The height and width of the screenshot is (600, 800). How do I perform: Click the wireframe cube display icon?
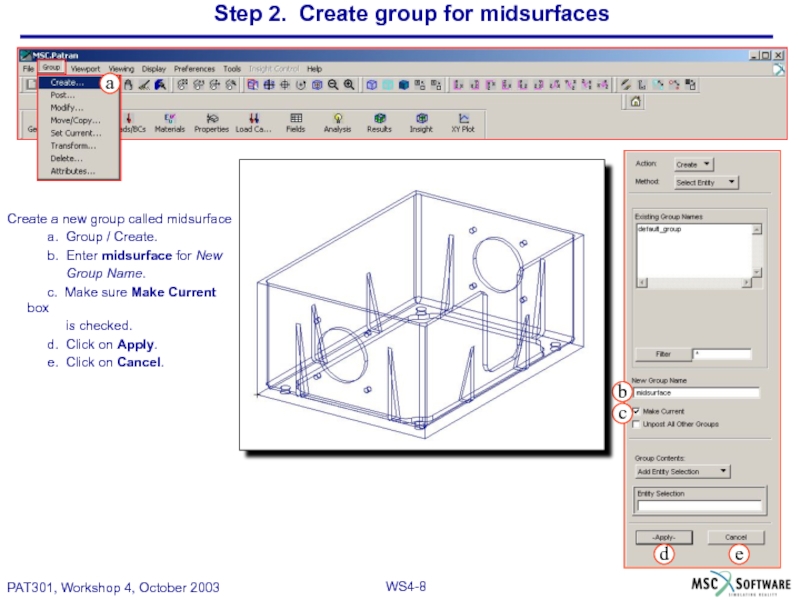coord(372,85)
